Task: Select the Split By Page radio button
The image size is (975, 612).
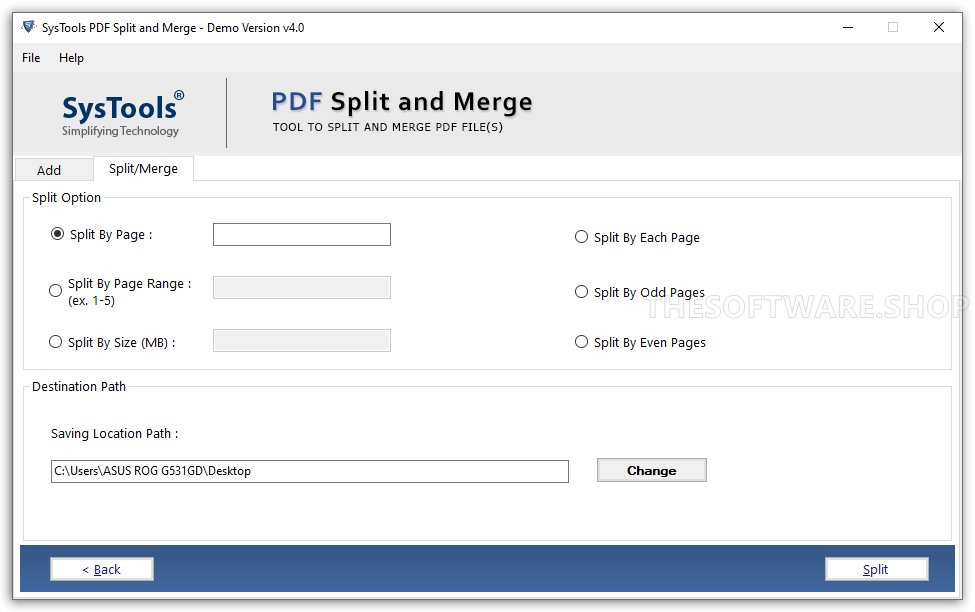Action: pos(57,234)
